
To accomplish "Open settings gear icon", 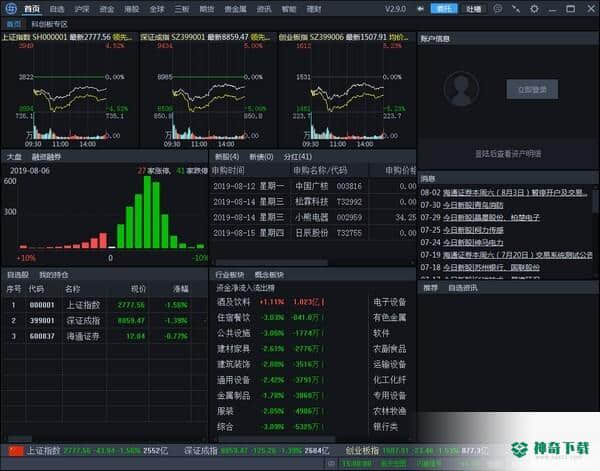I will [x=534, y=8].
